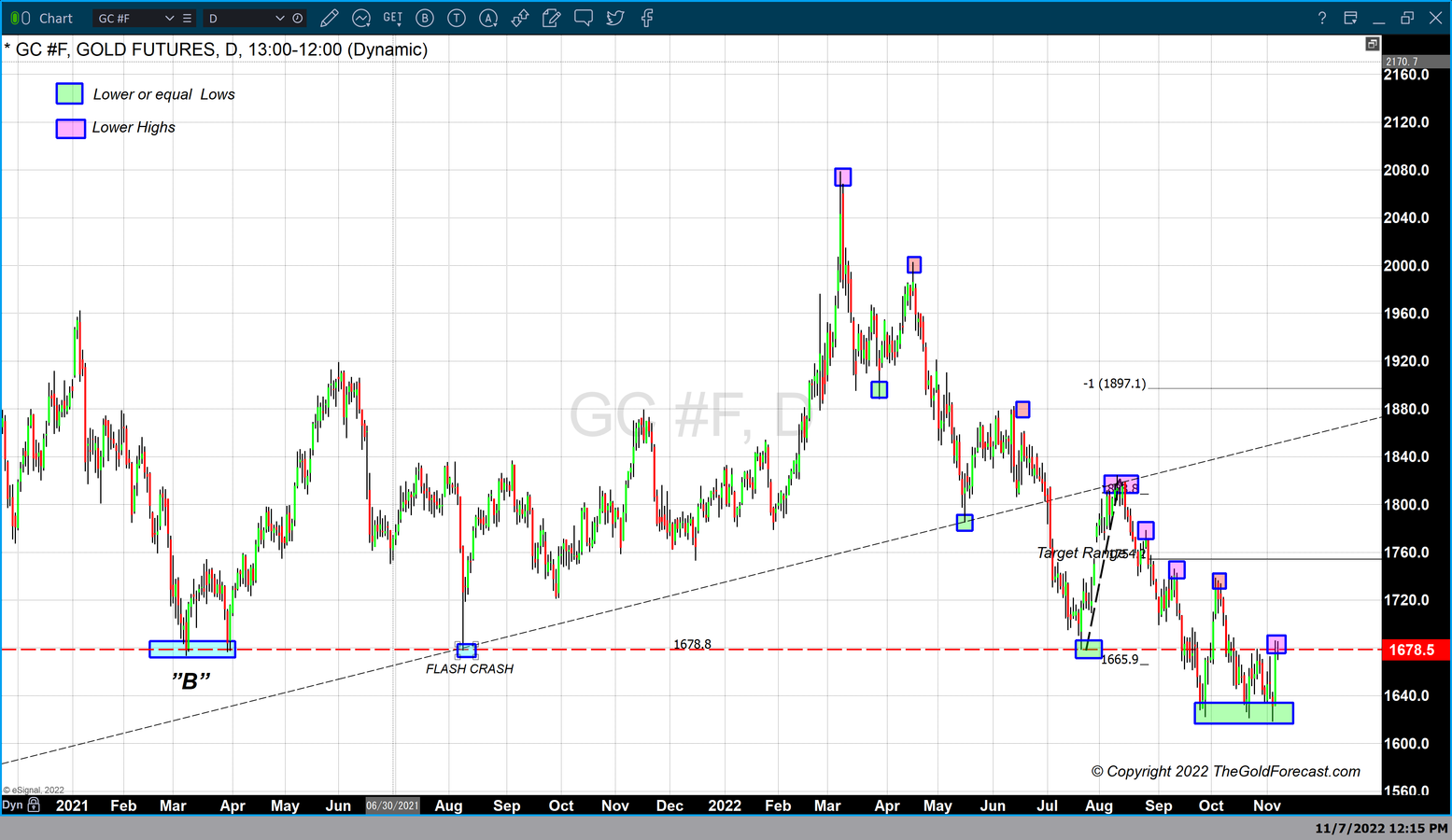Open the help question mark

(1321, 18)
